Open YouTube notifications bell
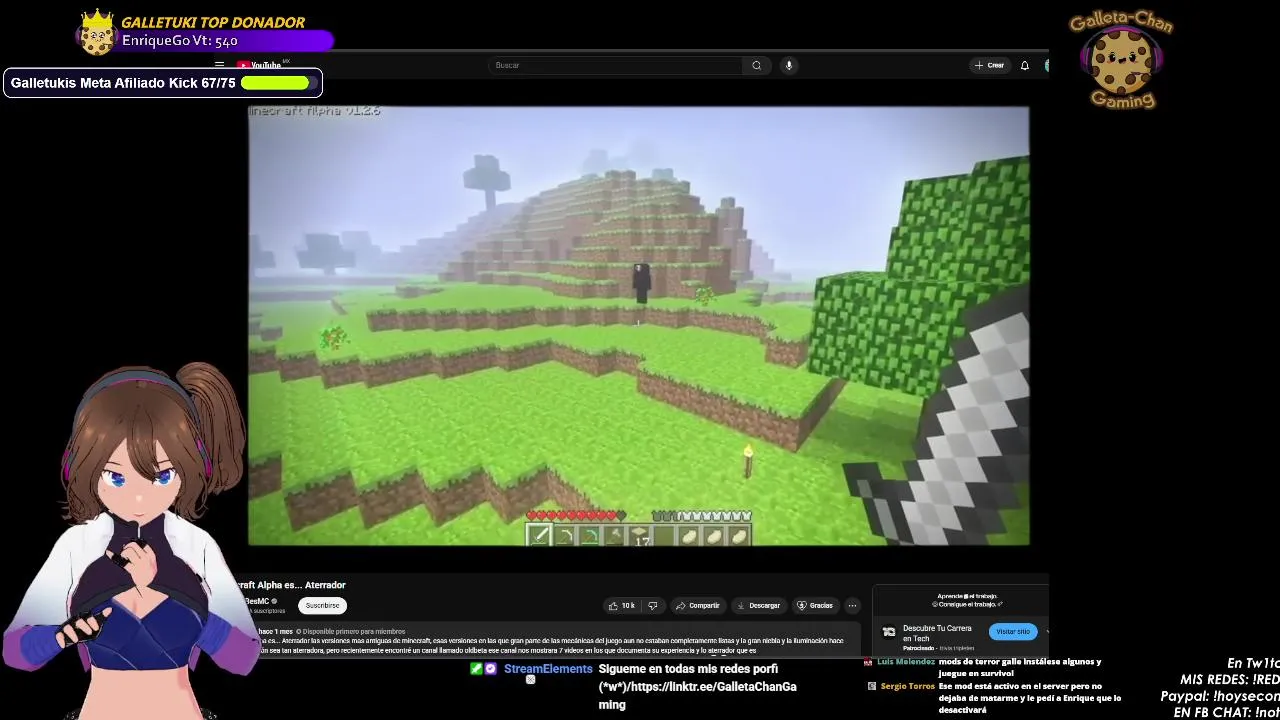The height and width of the screenshot is (720, 1280). (1024, 65)
